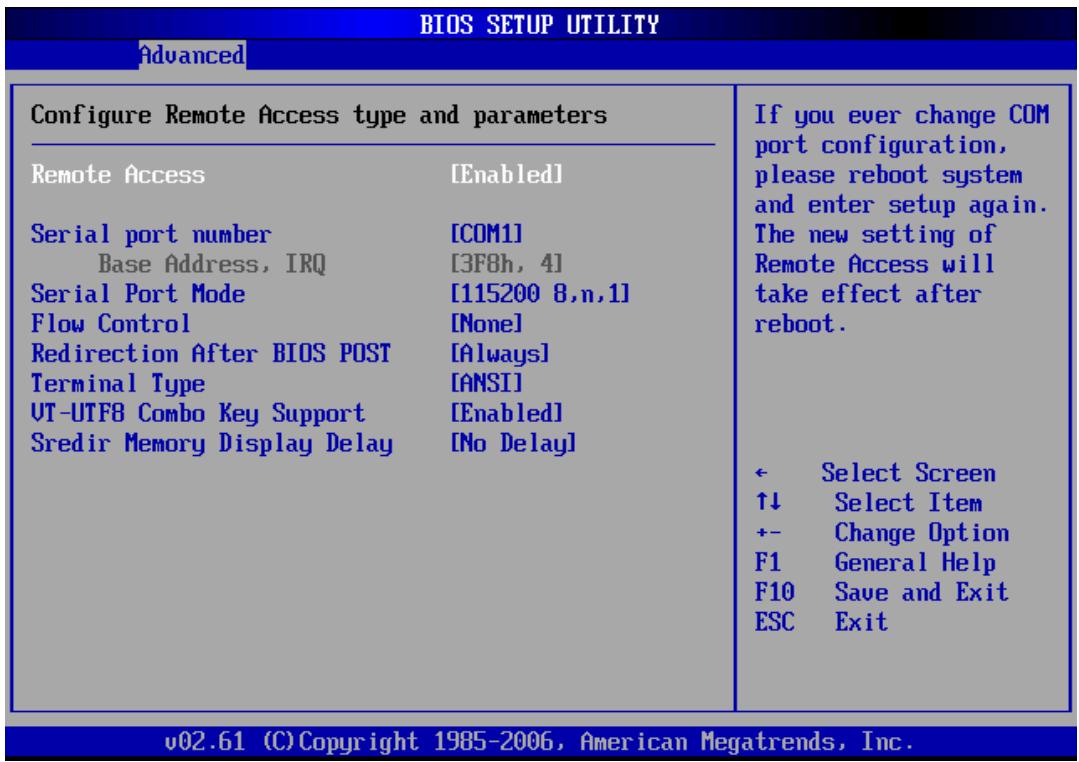Click the plus-minus Change Option icon
This screenshot has width=1079, height=762.
point(768,533)
